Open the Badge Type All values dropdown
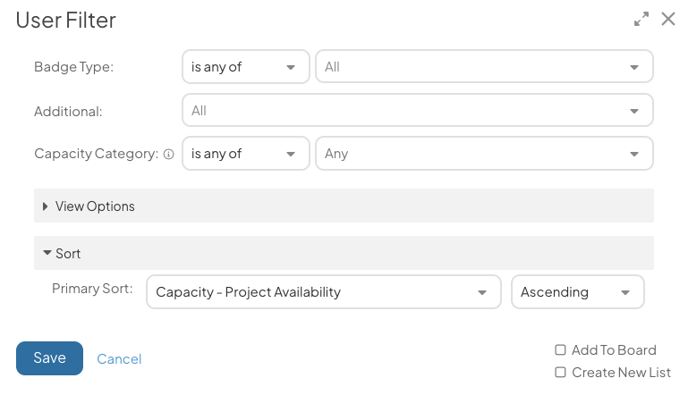 484,67
